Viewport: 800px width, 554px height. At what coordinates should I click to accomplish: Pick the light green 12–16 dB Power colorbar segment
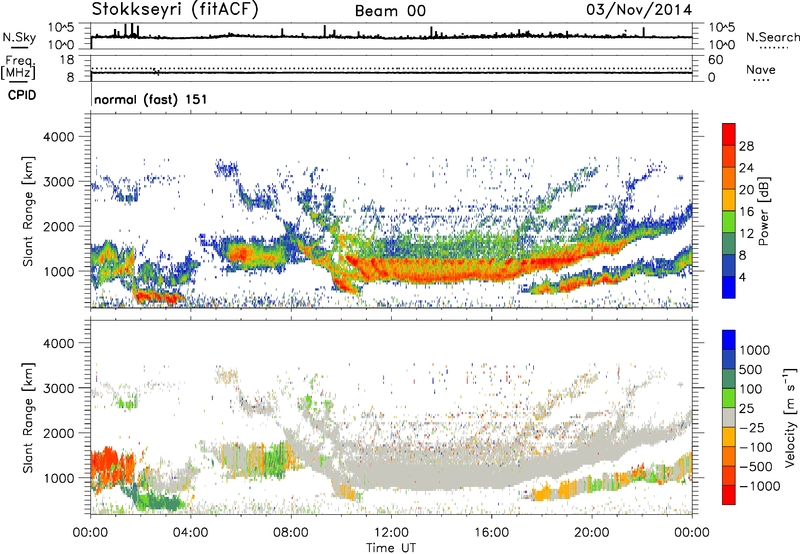click(729, 221)
